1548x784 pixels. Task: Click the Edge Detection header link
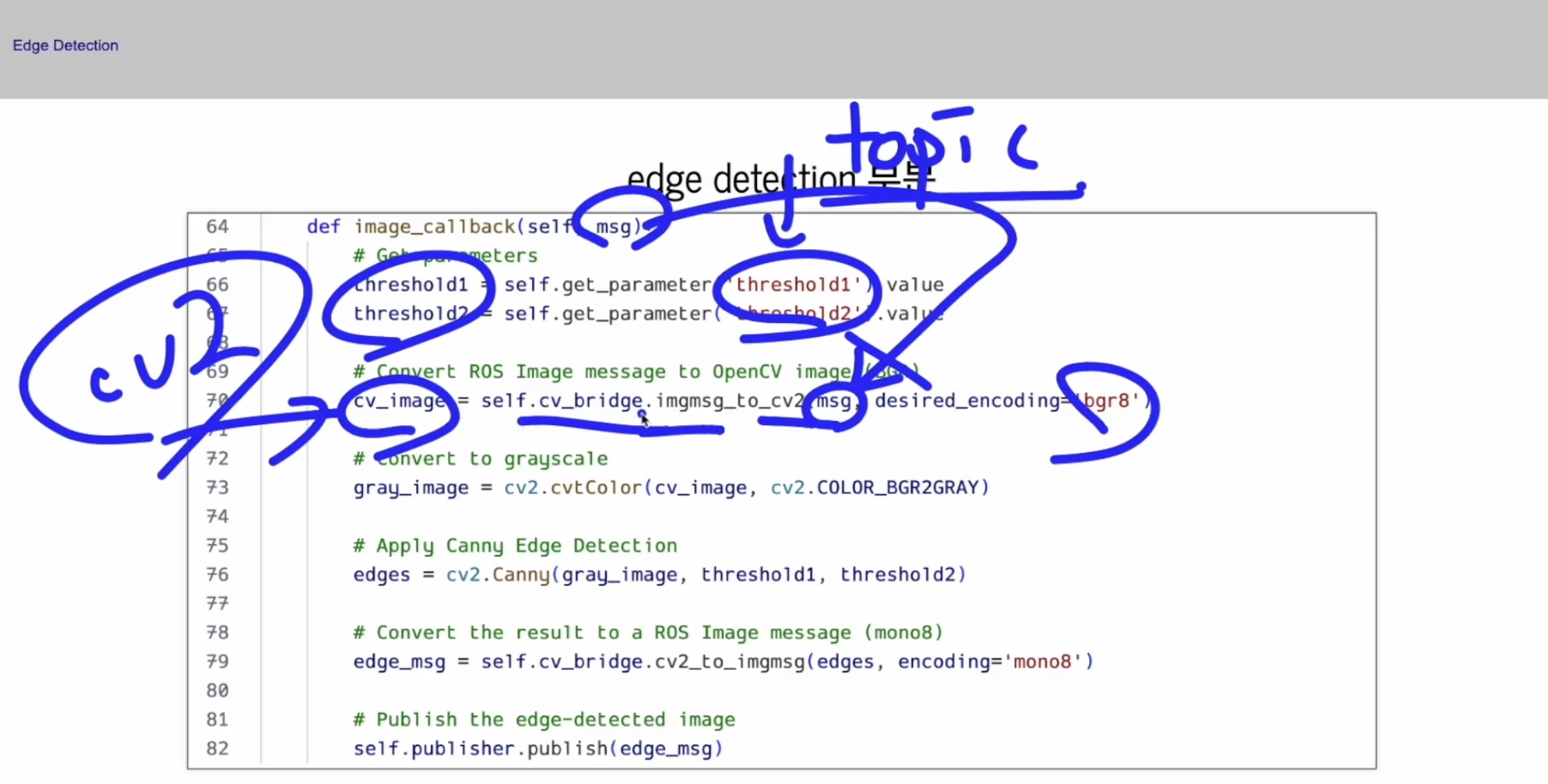coord(66,46)
